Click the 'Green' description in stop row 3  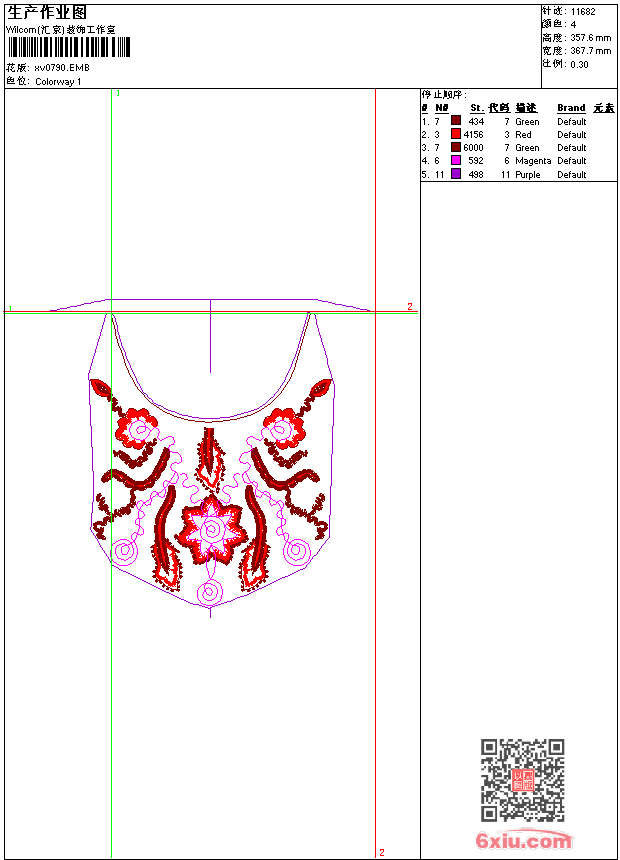tap(527, 148)
